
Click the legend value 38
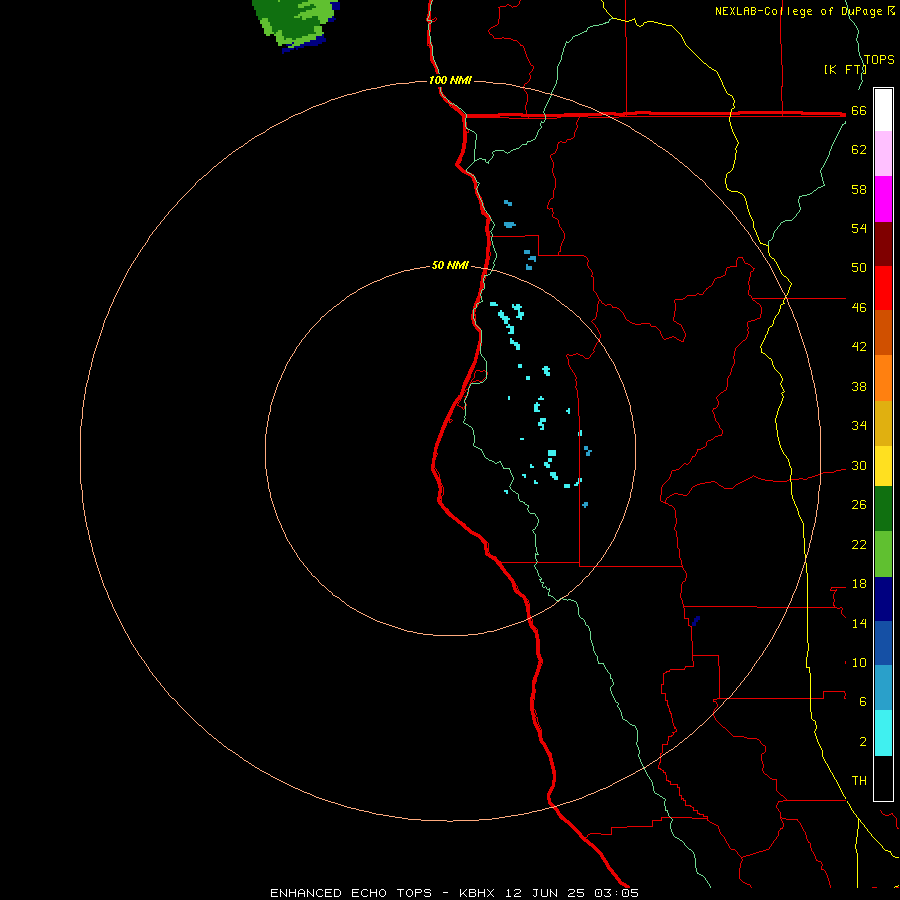(859, 386)
